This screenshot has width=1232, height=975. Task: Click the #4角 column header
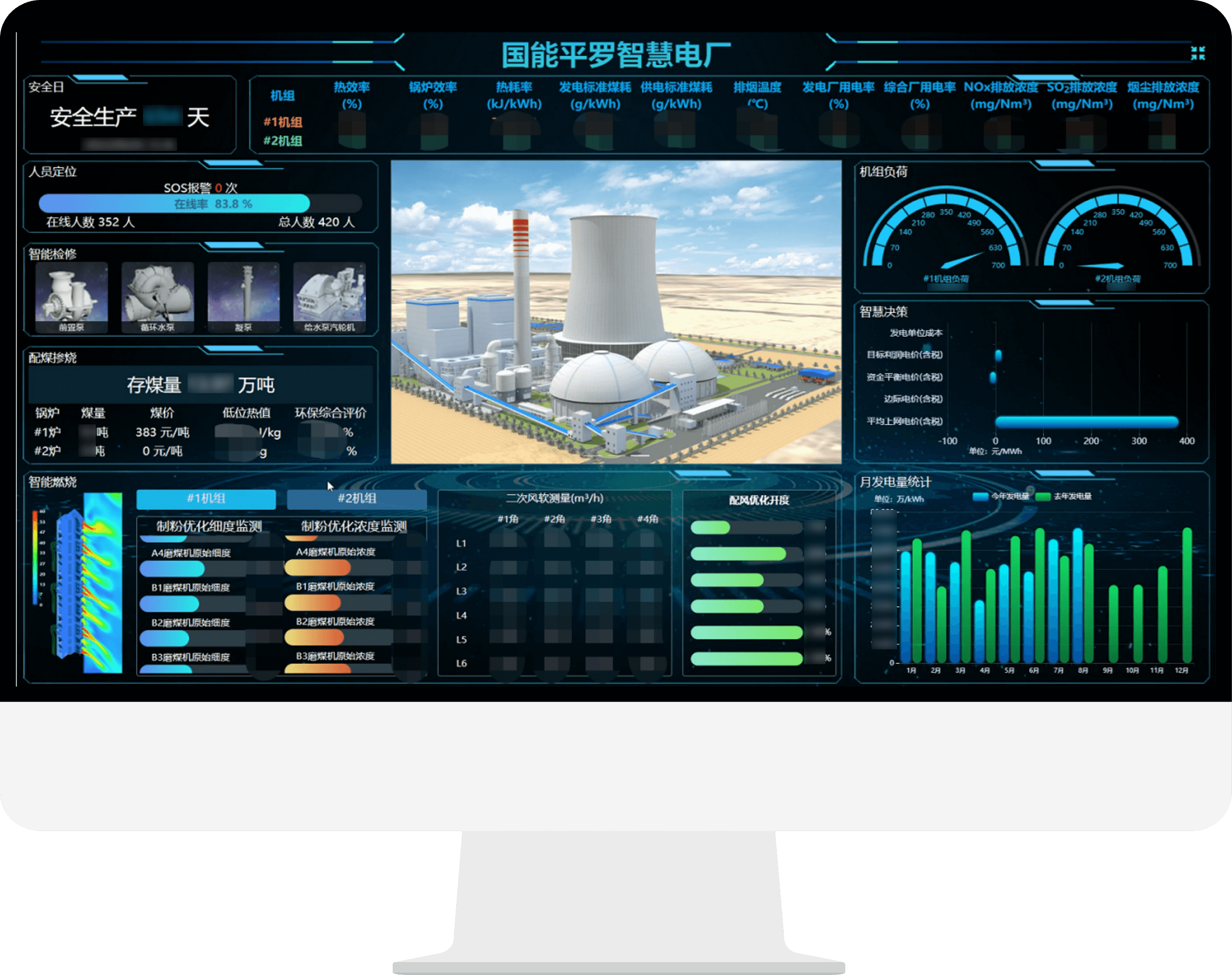647,519
